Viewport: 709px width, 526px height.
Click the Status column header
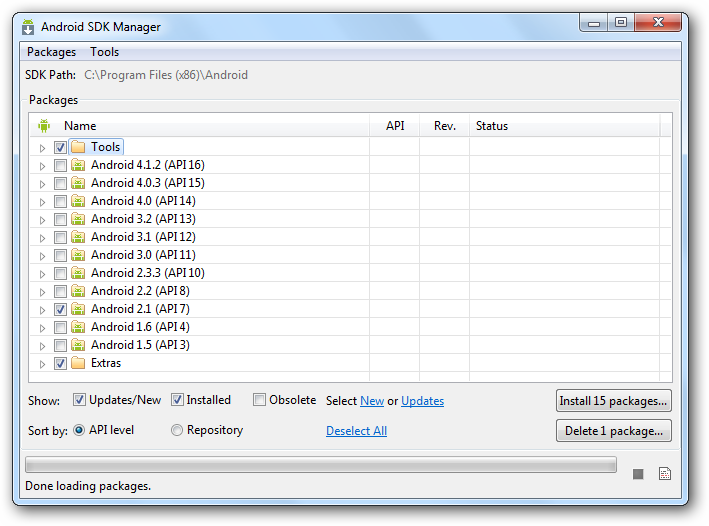(565, 126)
